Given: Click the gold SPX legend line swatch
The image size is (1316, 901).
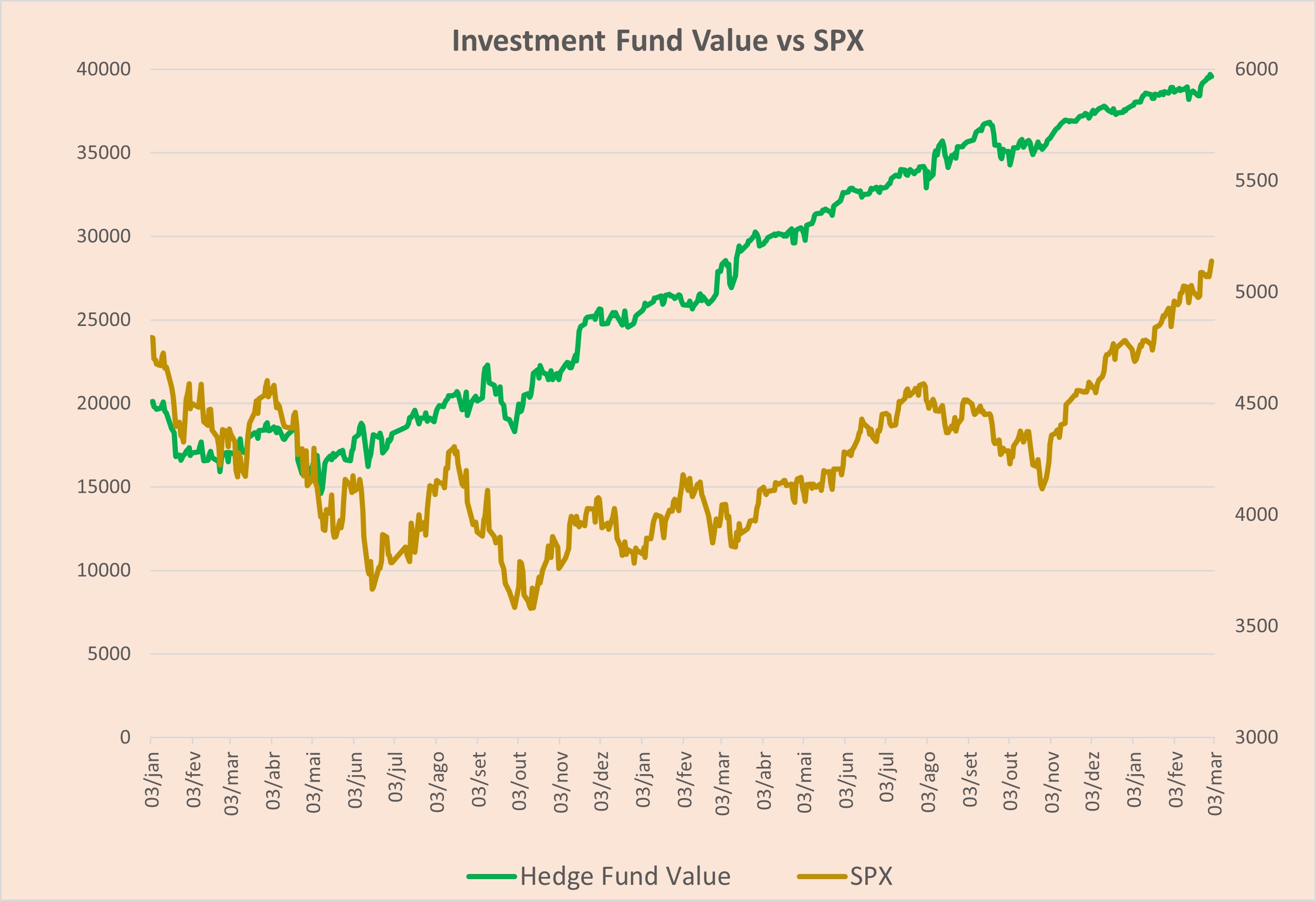Looking at the screenshot, I should pos(822,877).
